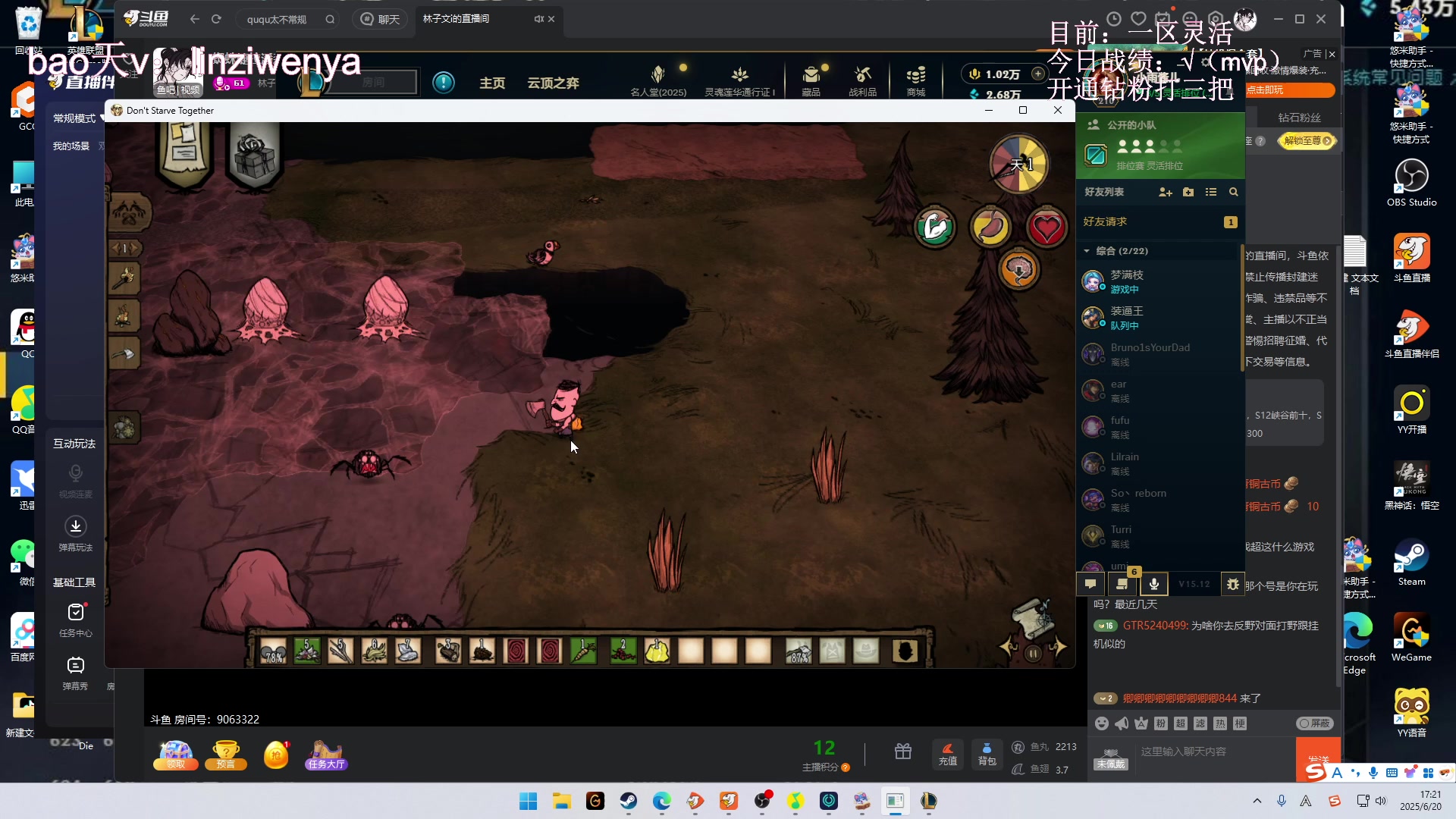
Task: Focus the chat input 这里输入聊天内容
Action: coord(1216,752)
